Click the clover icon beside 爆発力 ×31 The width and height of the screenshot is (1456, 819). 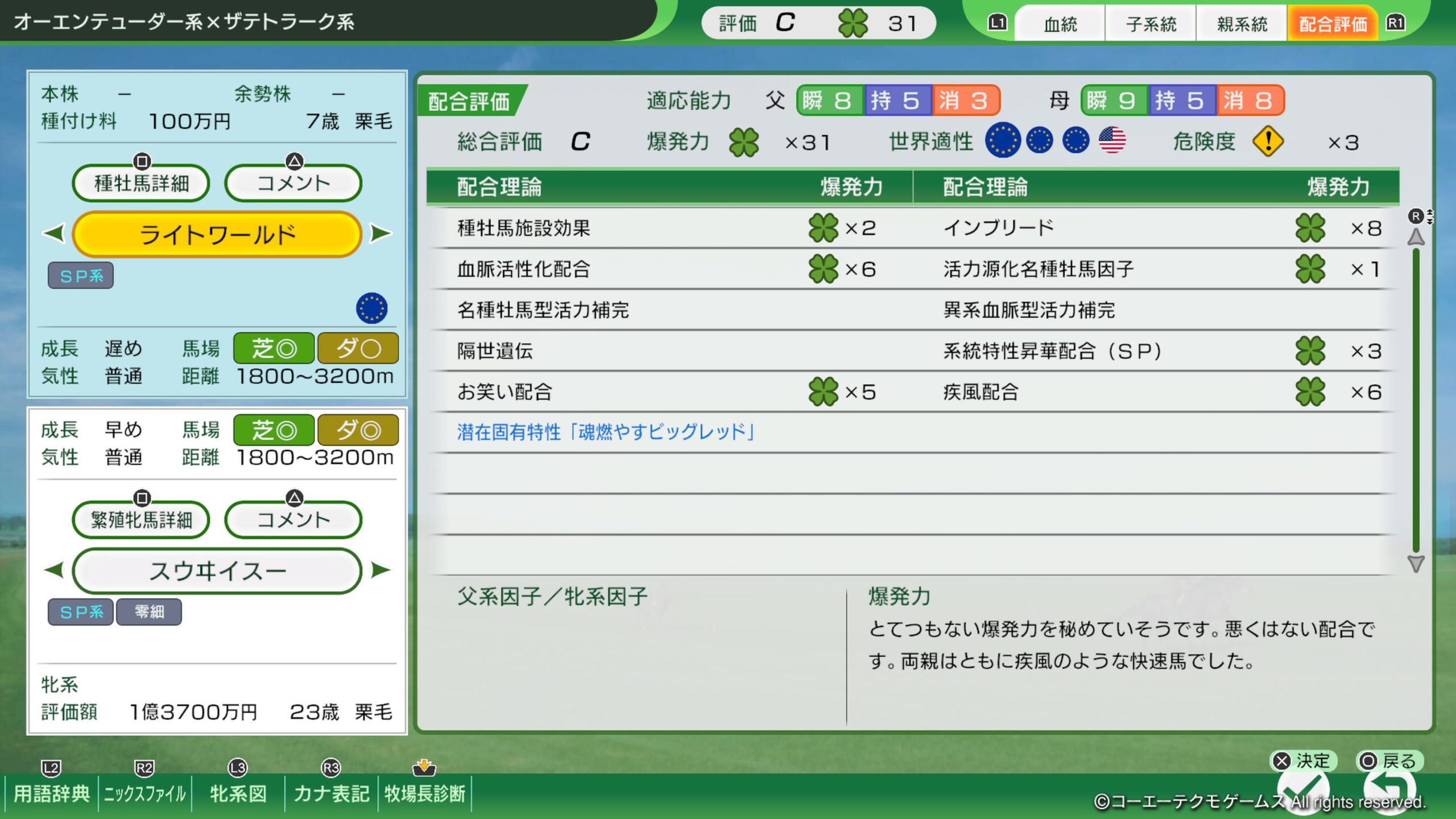[x=744, y=142]
